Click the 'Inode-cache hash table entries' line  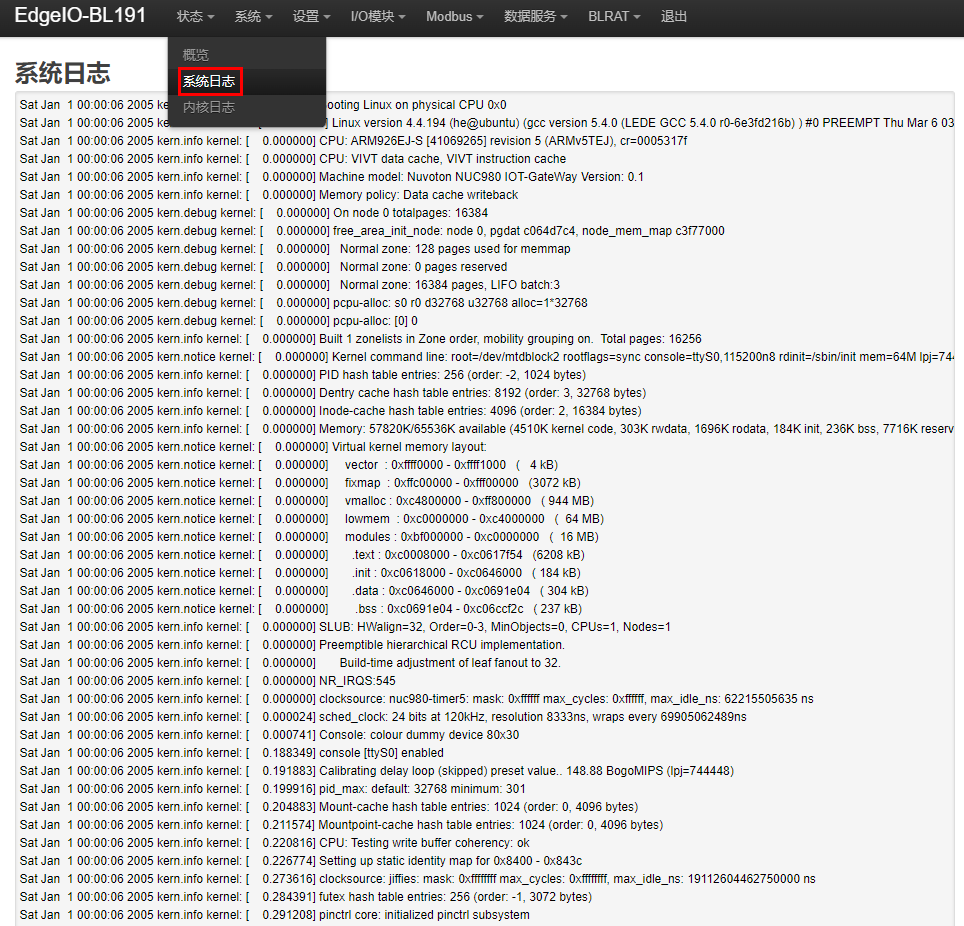point(331,411)
